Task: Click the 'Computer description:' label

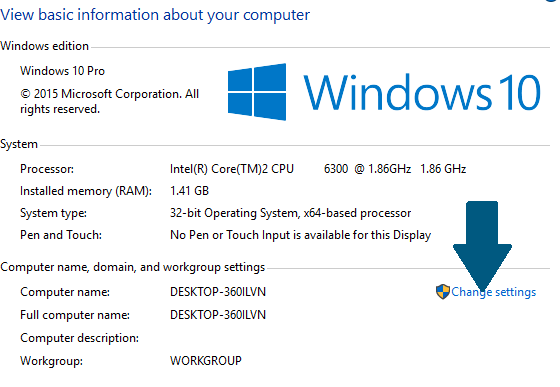Action: [x=80, y=338]
